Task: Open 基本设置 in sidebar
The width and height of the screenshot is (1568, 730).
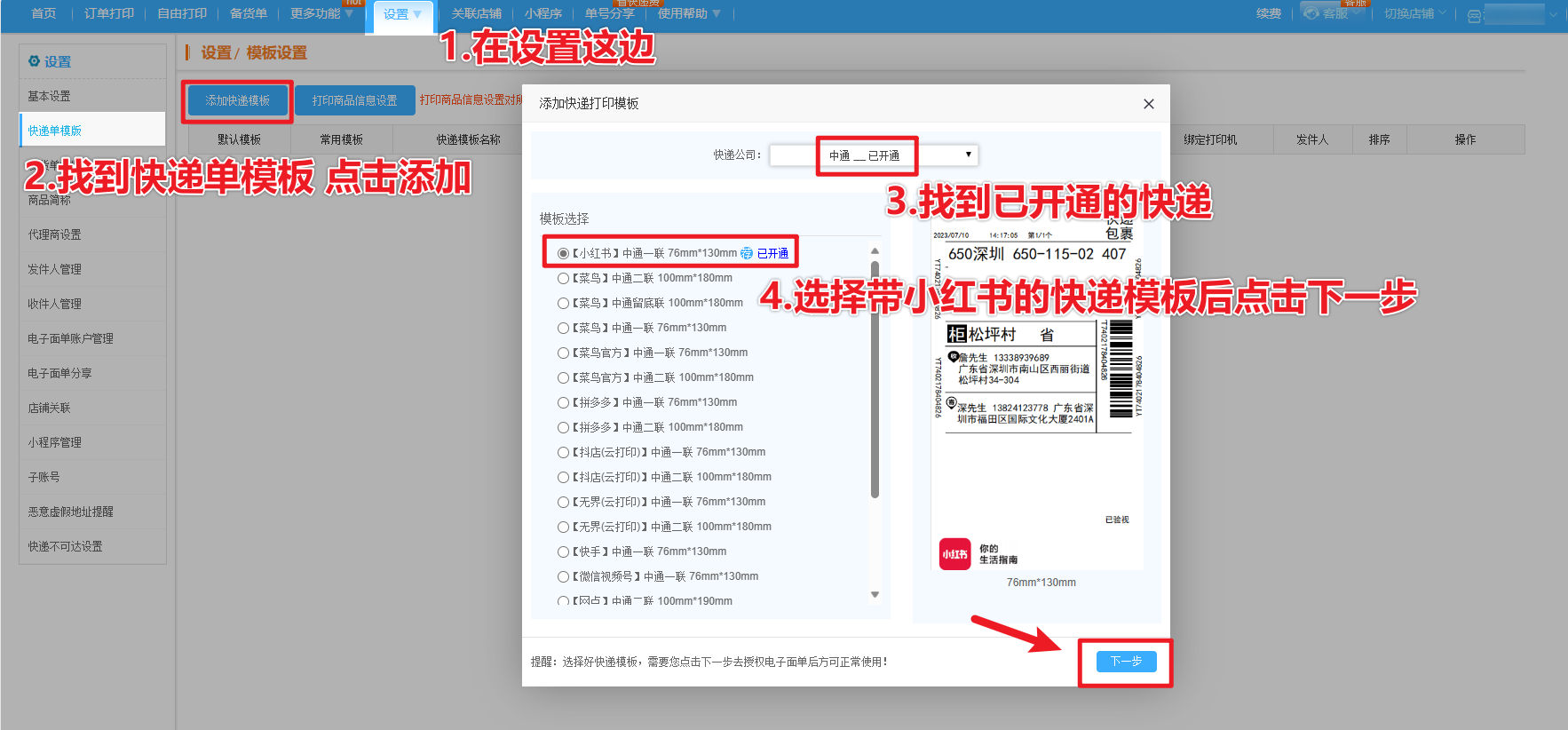Action: pos(92,96)
